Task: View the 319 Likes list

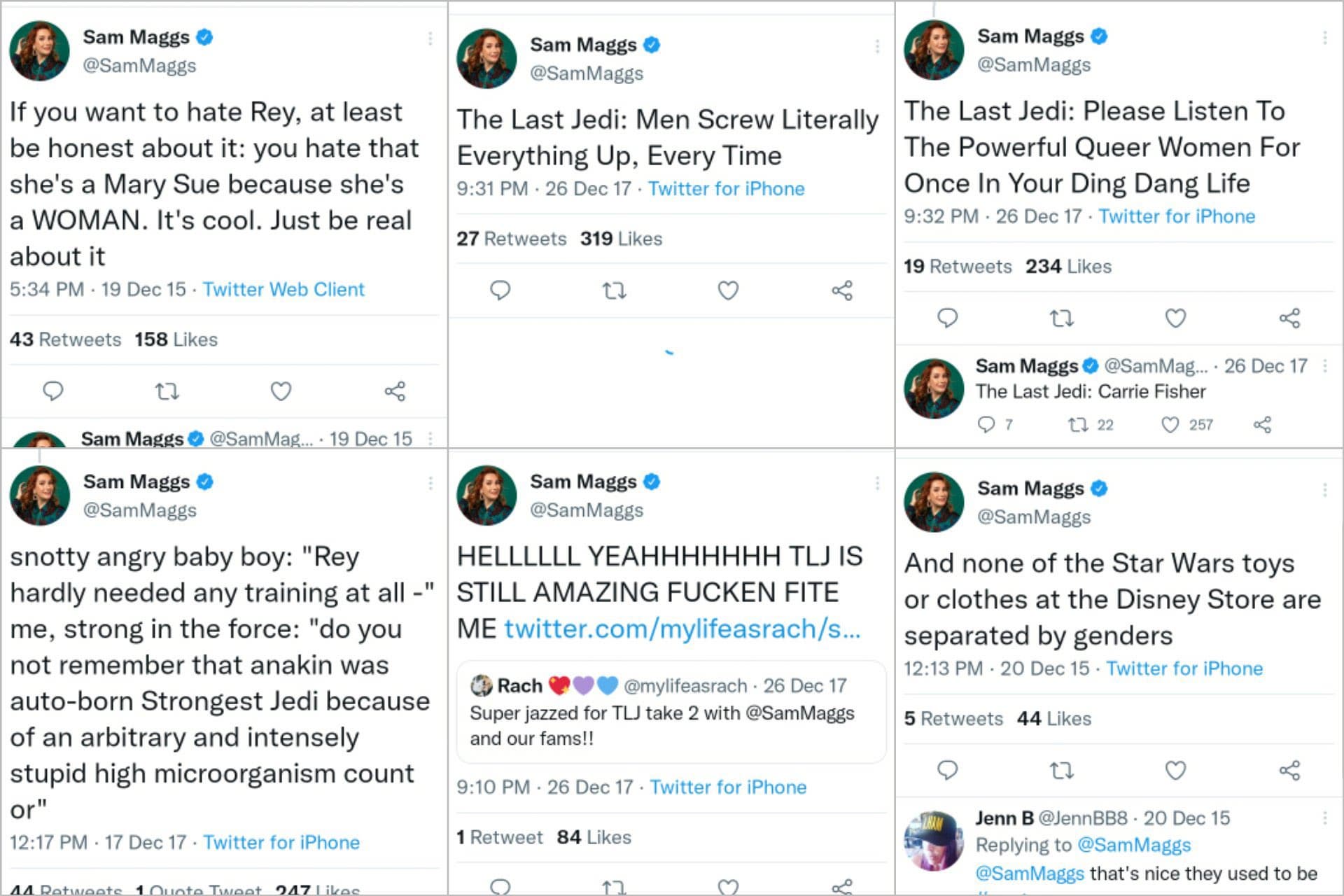Action: coord(621,239)
